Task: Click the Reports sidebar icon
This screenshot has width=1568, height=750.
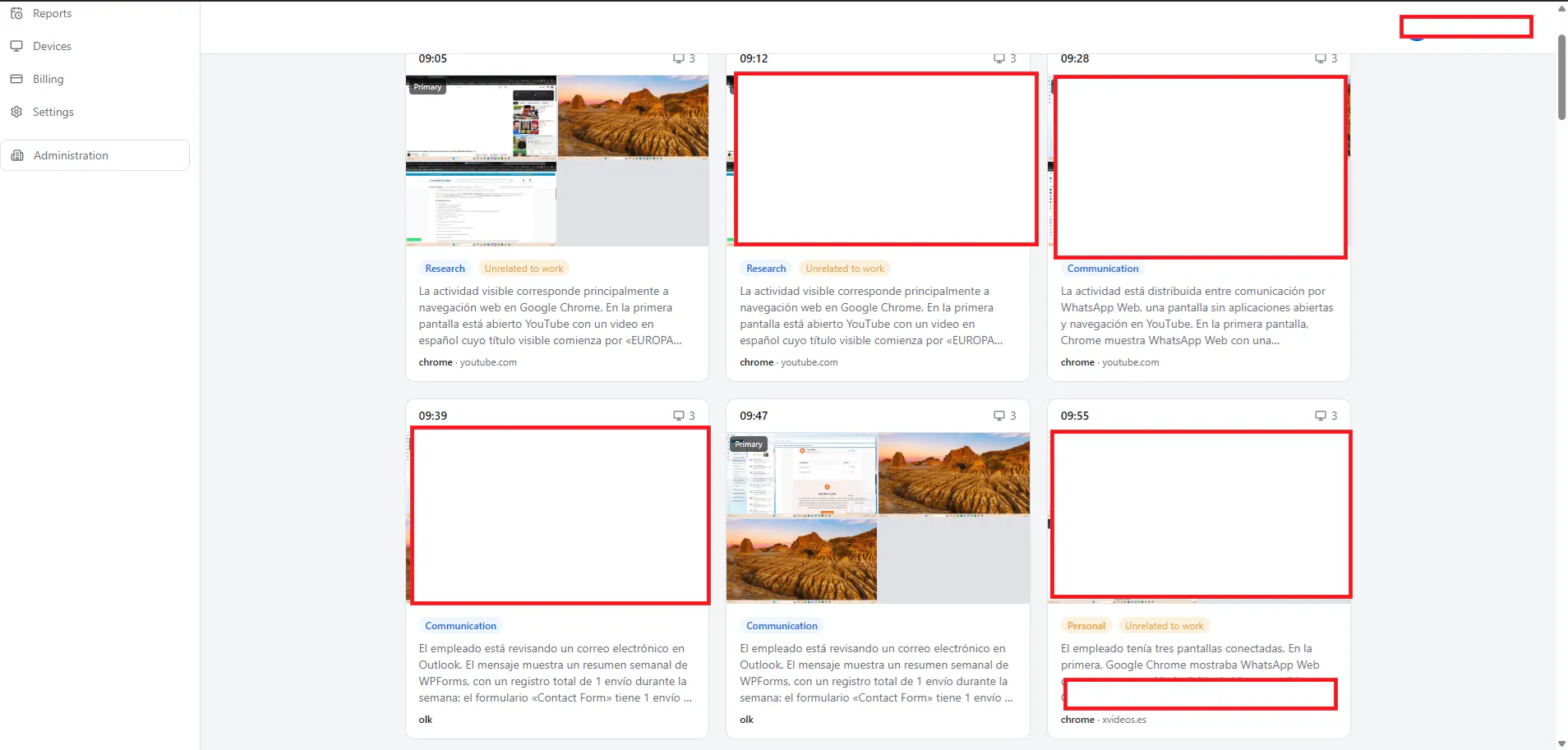Action: [x=16, y=13]
